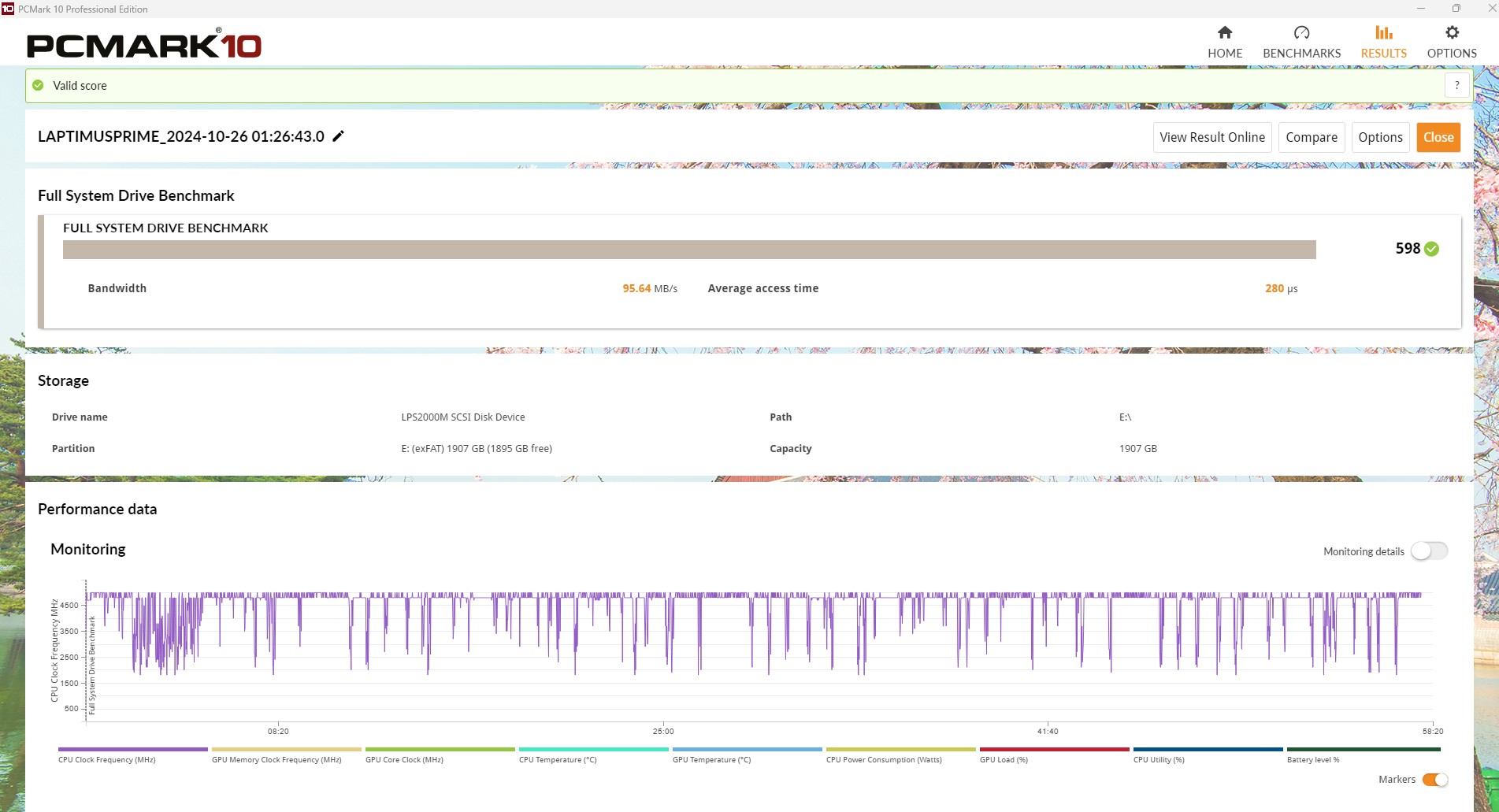Click the Benchmarks gauge icon
This screenshot has height=812, width=1499.
point(1301,32)
